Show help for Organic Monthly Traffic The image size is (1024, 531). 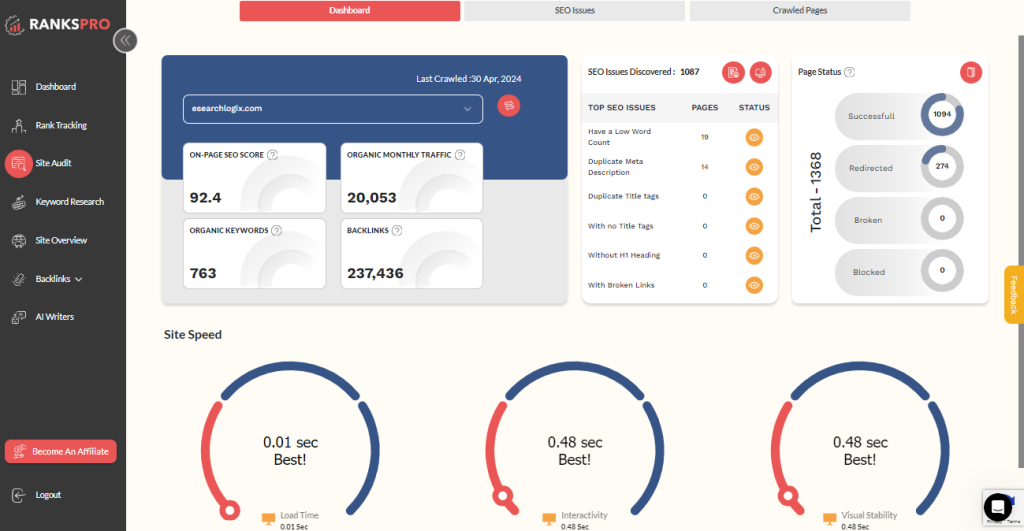[460, 155]
